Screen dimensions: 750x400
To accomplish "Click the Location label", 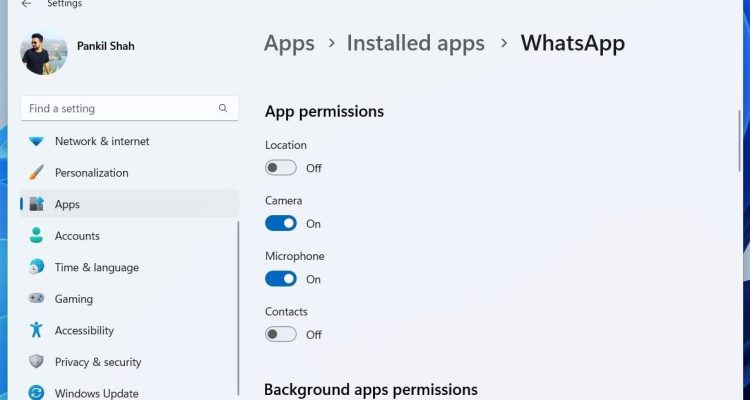I will click(286, 145).
